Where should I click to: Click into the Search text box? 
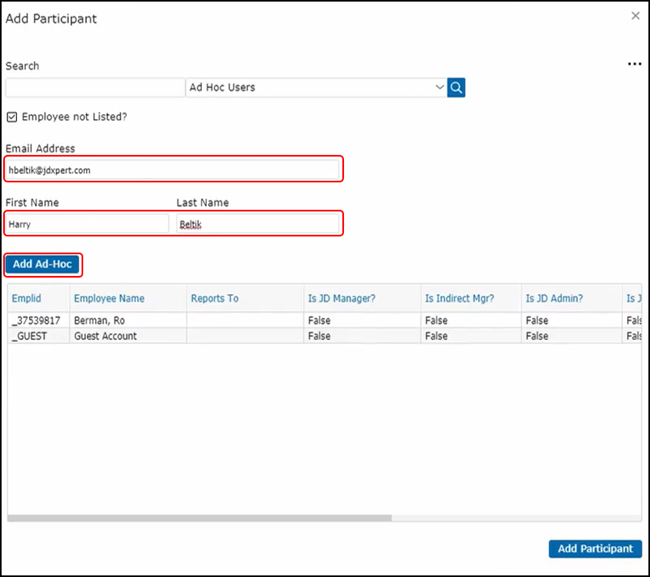(95, 88)
